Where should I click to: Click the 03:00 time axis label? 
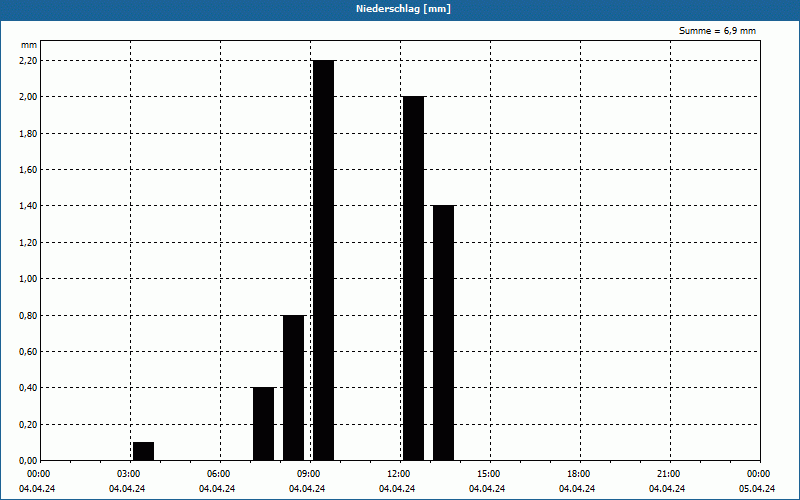click(x=129, y=474)
